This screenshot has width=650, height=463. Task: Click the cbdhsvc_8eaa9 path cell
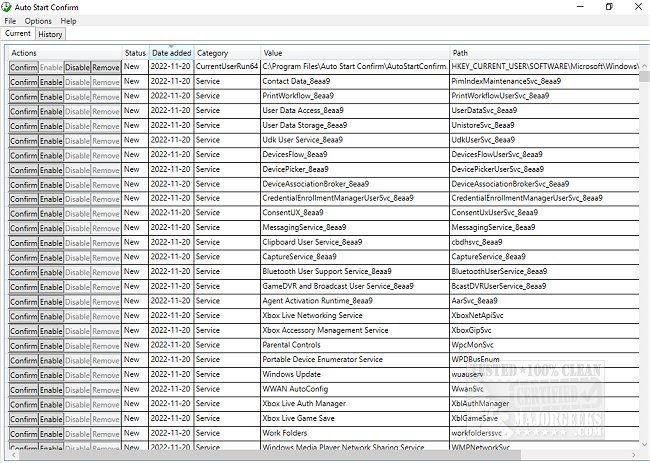544,242
